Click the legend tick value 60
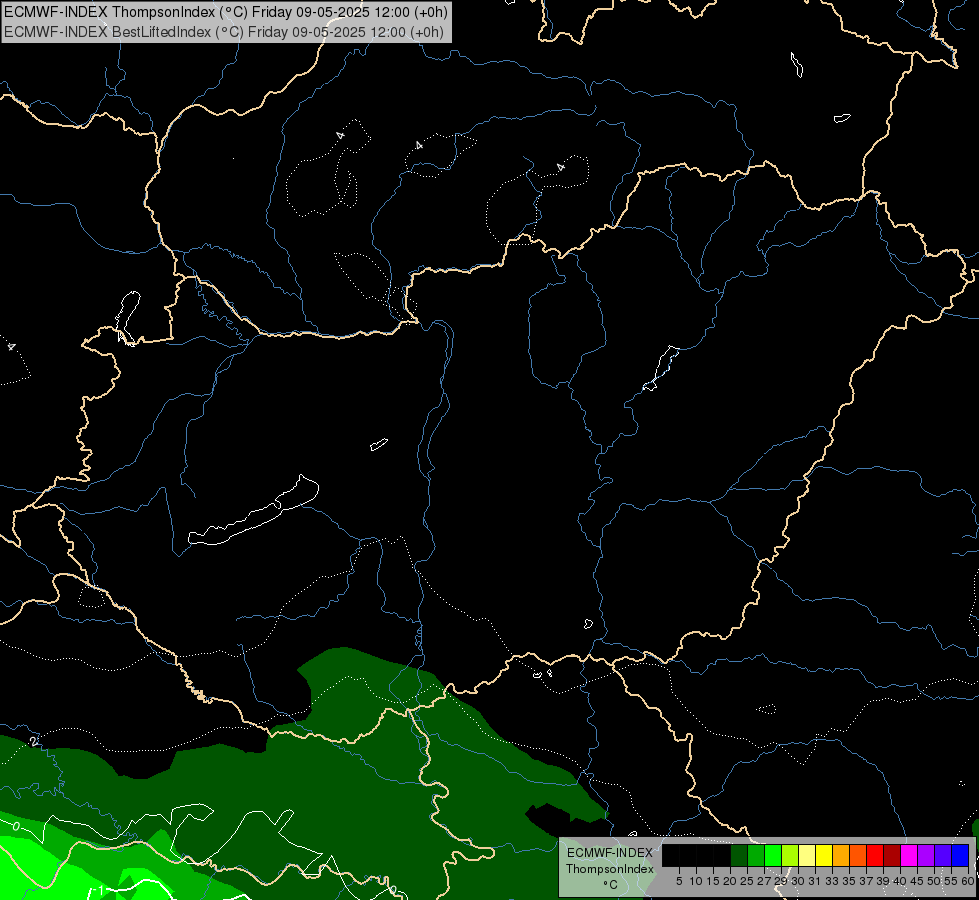 [968, 881]
